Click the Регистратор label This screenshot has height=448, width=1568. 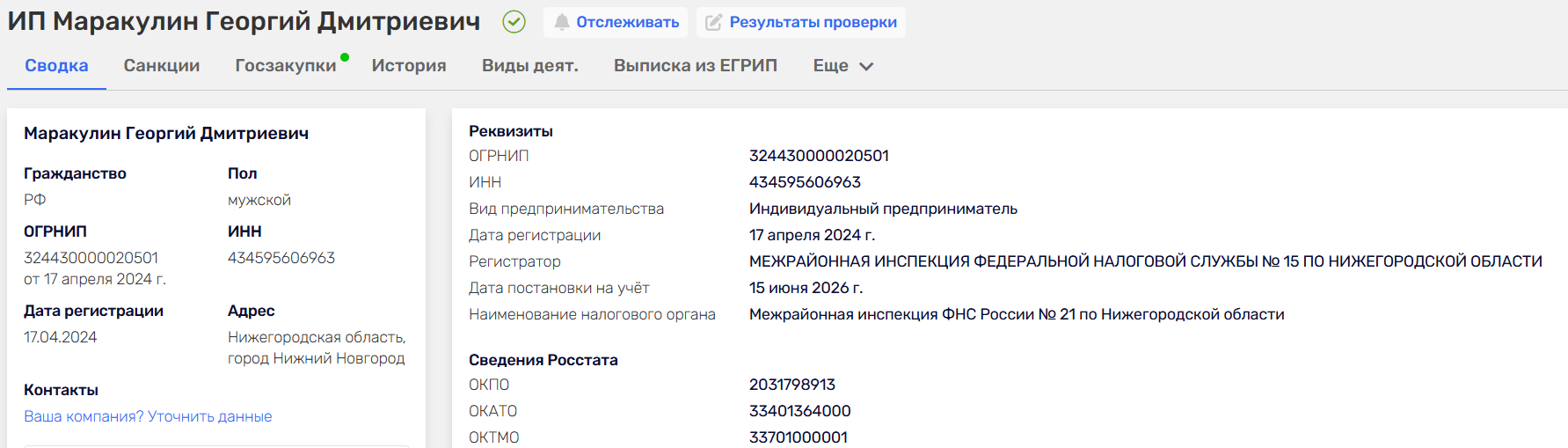pyautogui.click(x=514, y=261)
